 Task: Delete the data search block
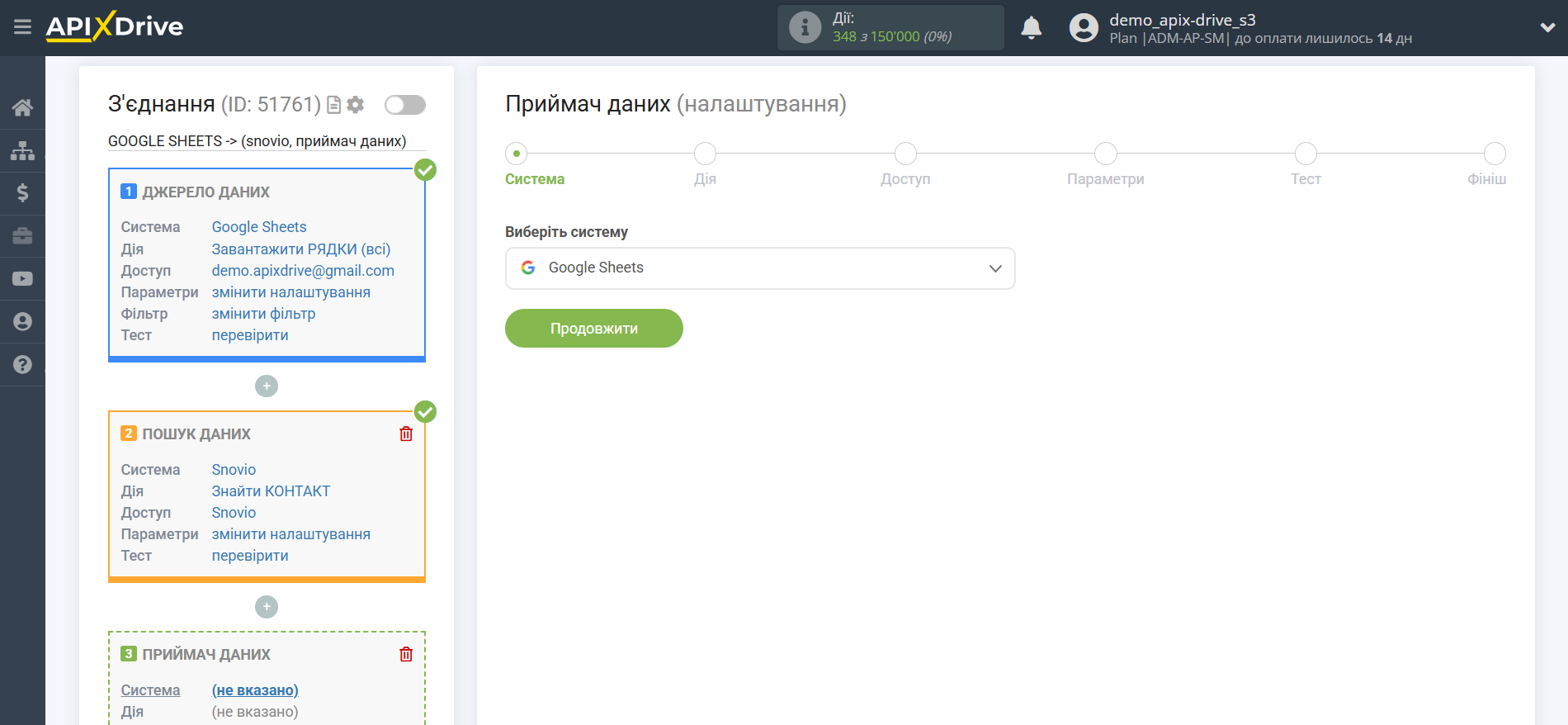406,434
